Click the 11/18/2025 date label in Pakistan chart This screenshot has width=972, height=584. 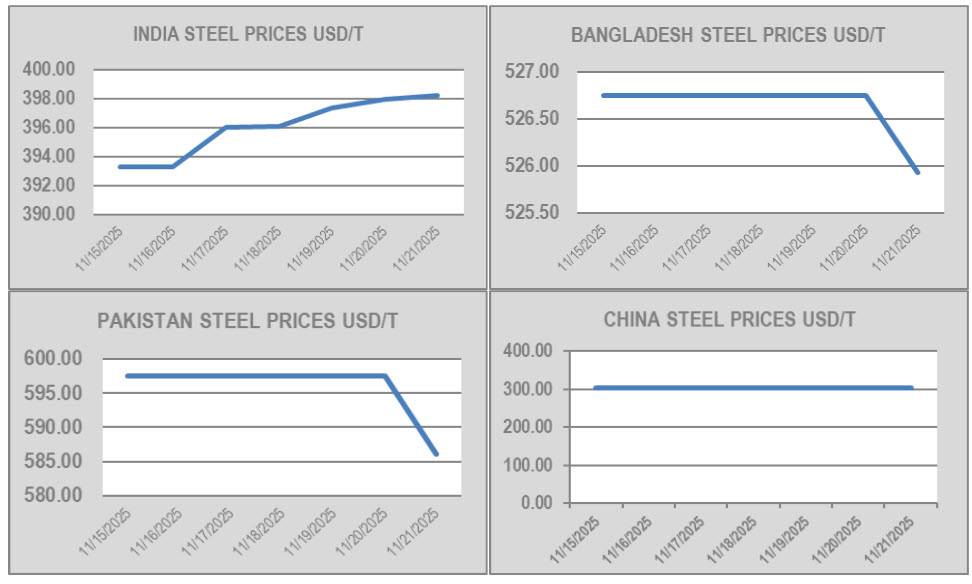[257, 532]
